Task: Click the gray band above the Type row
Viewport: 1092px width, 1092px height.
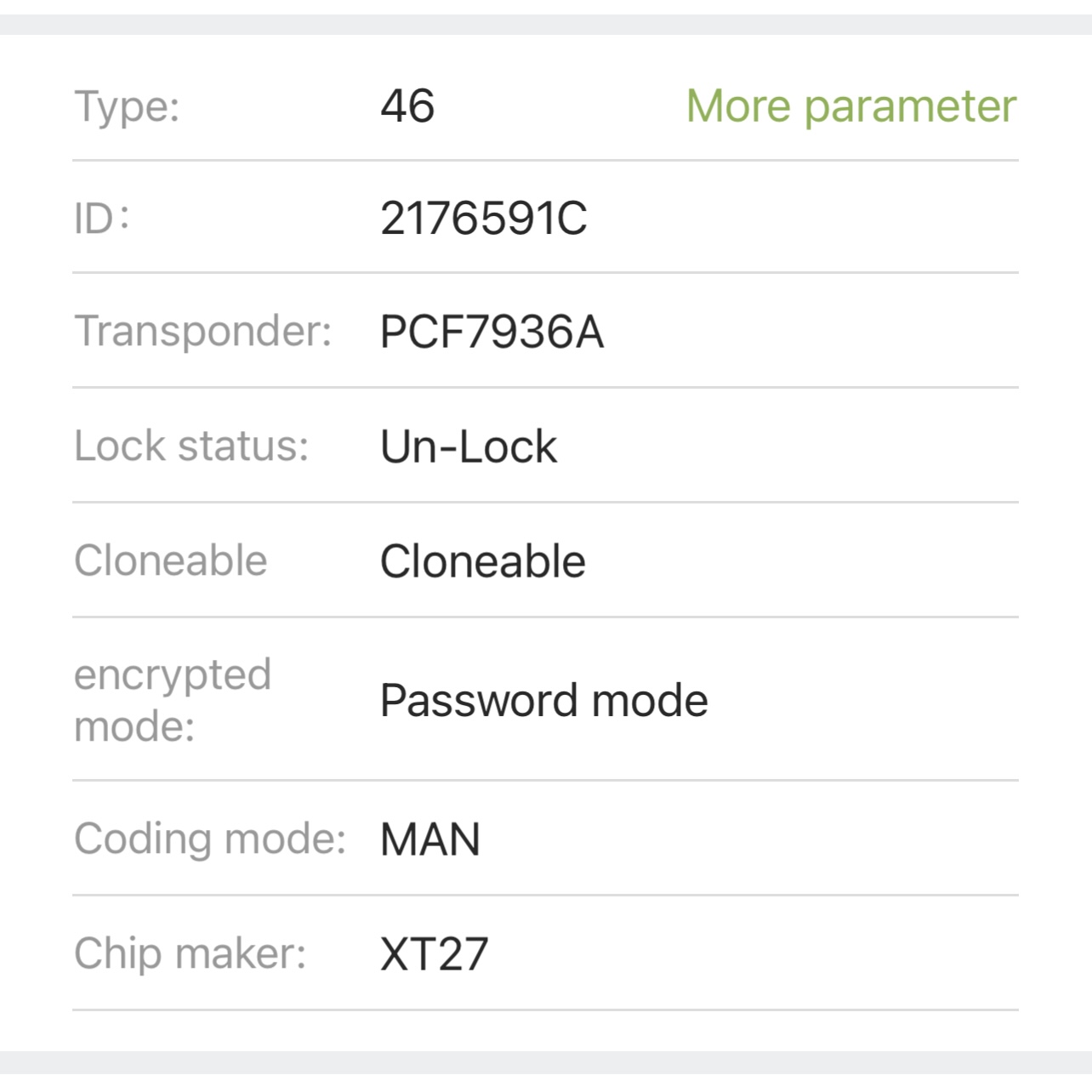Action: point(546,24)
